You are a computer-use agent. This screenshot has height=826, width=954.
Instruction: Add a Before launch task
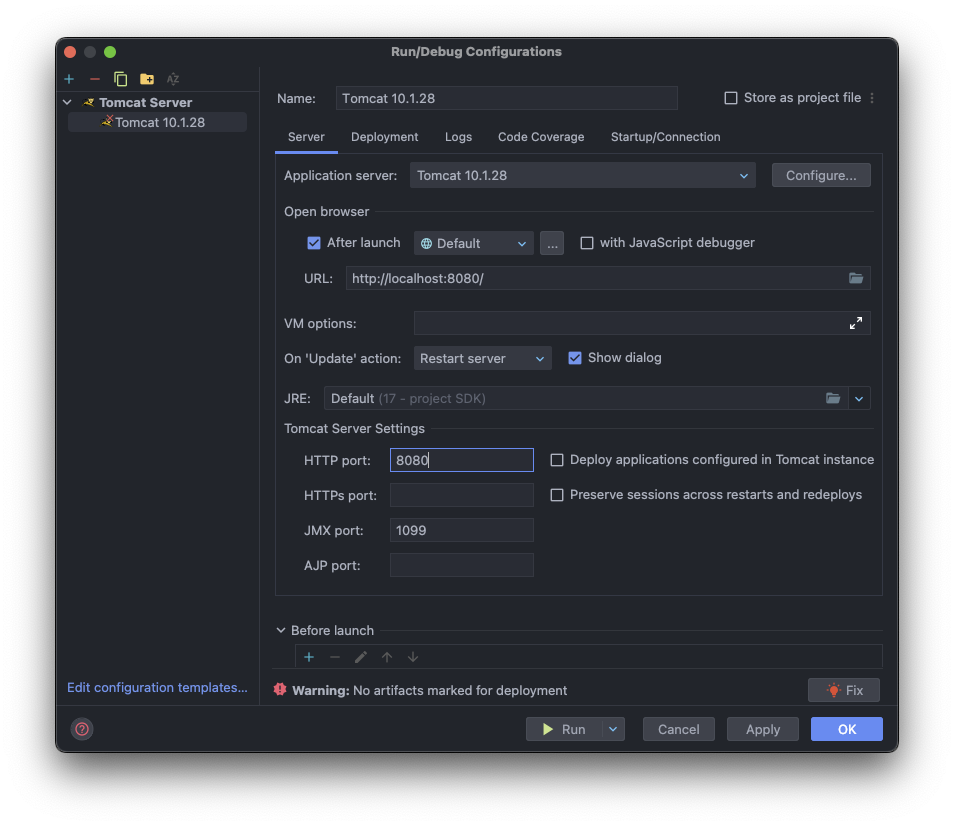click(309, 657)
